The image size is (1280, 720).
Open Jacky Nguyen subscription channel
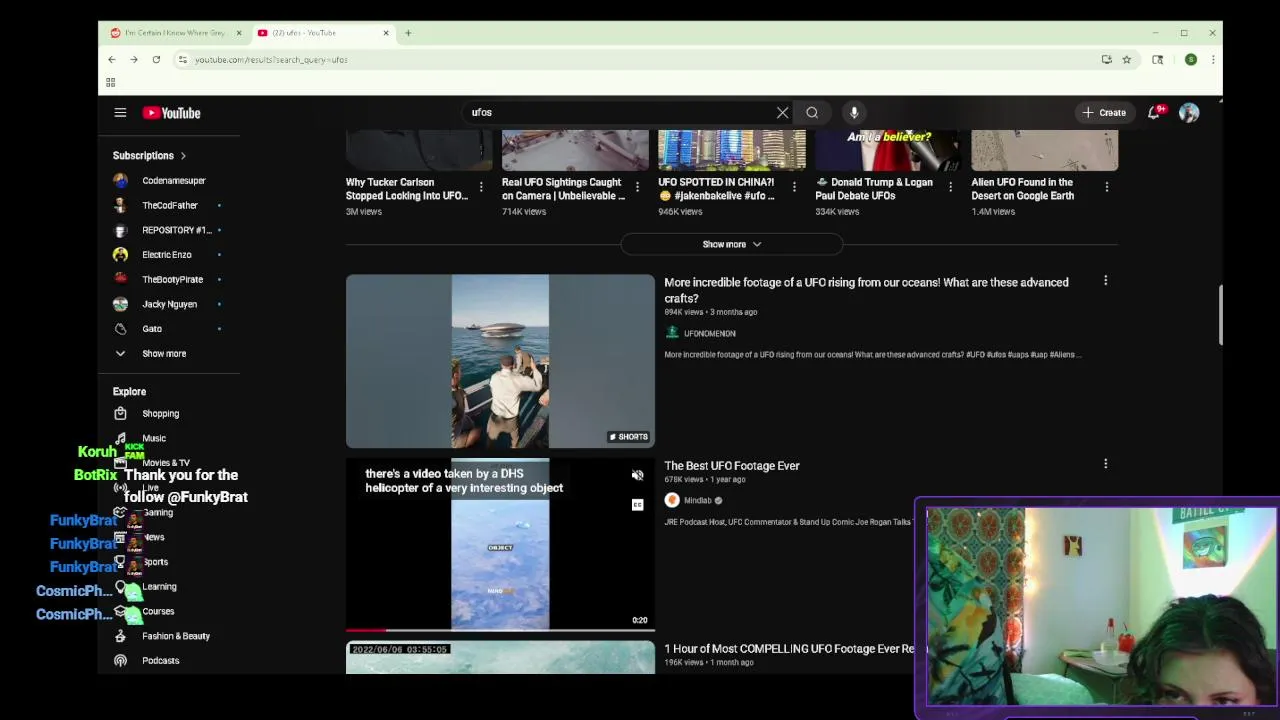tap(169, 304)
